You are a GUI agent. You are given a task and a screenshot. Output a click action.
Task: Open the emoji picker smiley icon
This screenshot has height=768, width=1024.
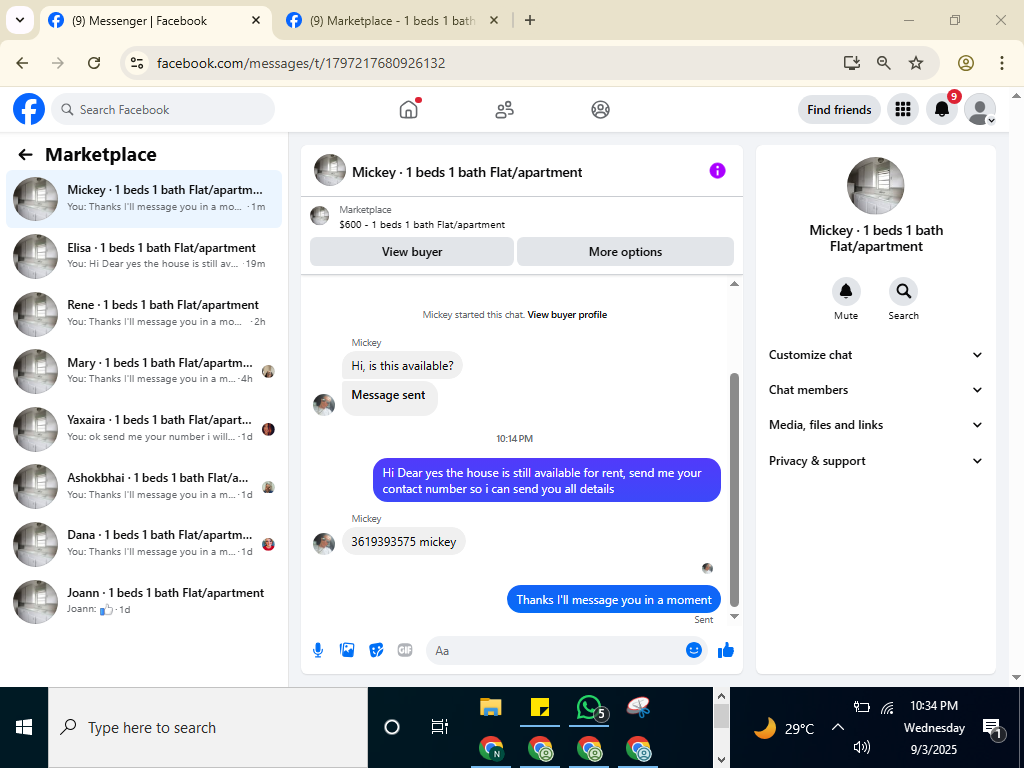[x=694, y=650]
